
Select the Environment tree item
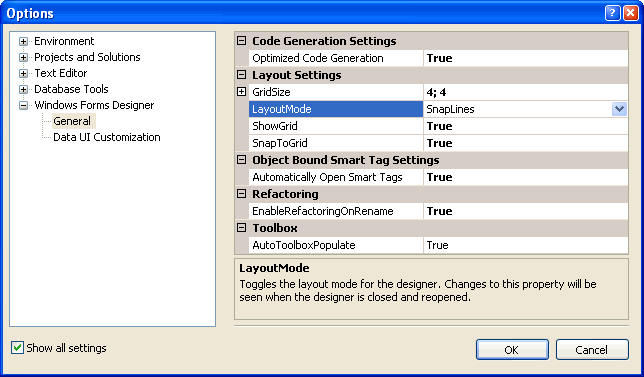[x=64, y=41]
